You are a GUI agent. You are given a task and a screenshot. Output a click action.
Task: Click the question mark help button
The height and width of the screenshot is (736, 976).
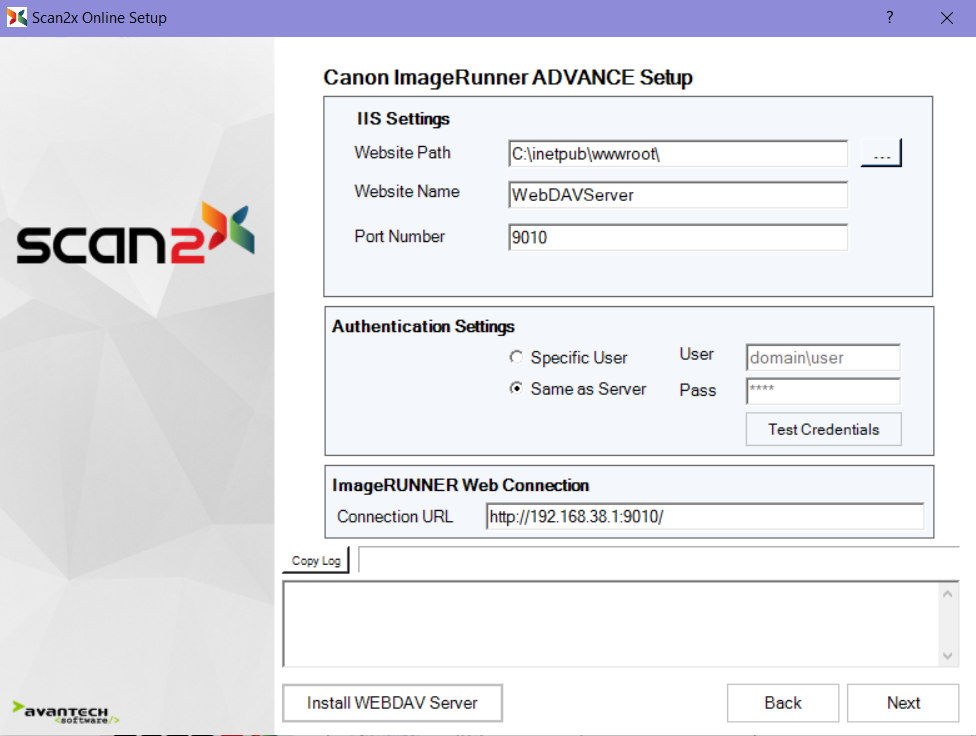[889, 18]
